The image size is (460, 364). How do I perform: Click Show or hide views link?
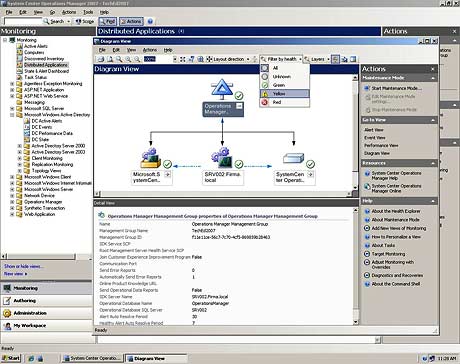[23, 266]
